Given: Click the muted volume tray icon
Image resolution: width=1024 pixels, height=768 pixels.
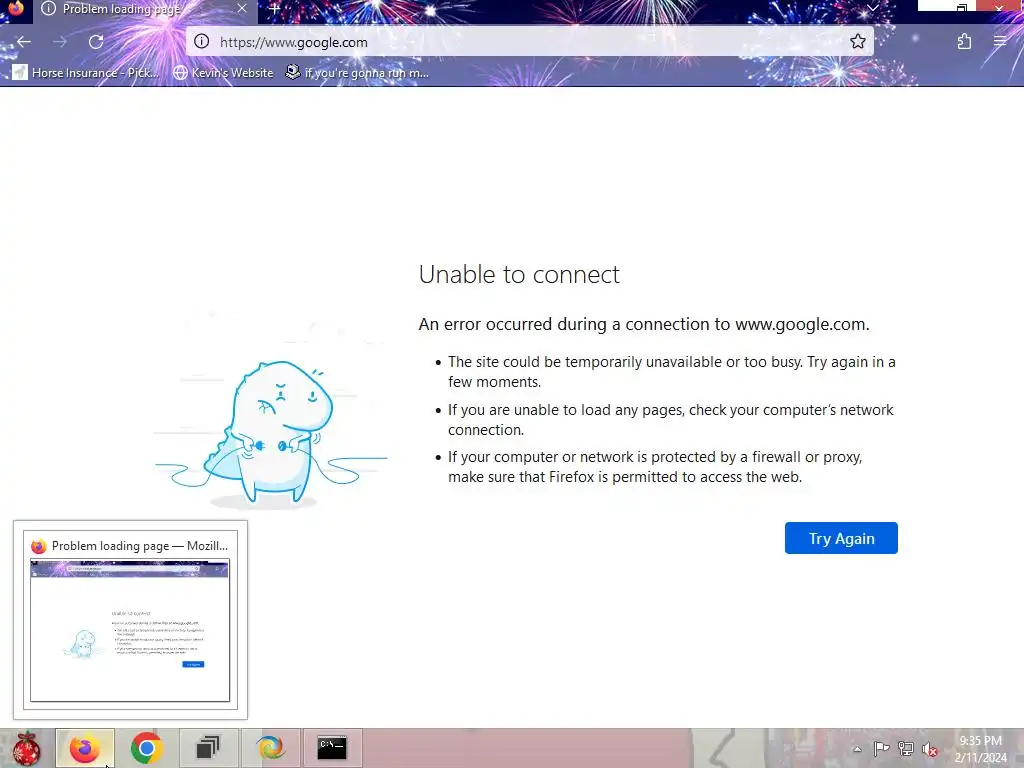Looking at the screenshot, I should (x=930, y=749).
